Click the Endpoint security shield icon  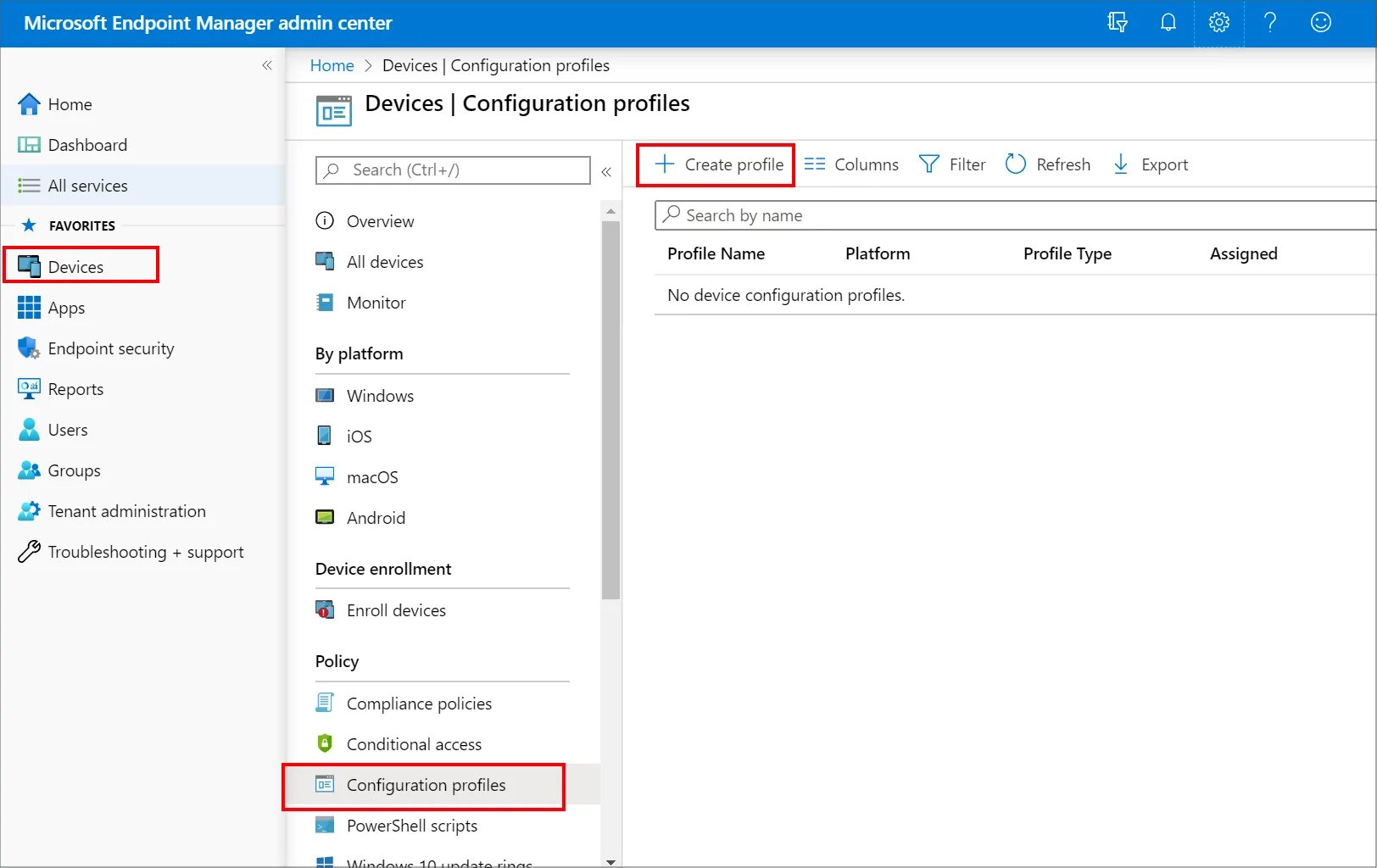coord(29,348)
